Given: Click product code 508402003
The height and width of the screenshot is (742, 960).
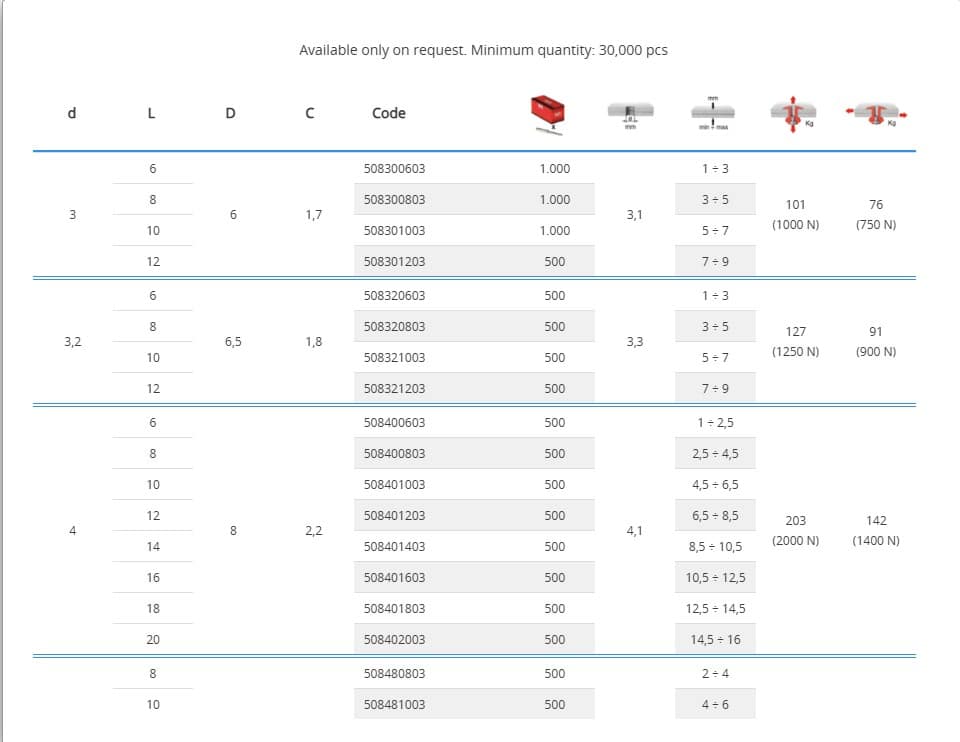Looking at the screenshot, I should click(x=394, y=639).
